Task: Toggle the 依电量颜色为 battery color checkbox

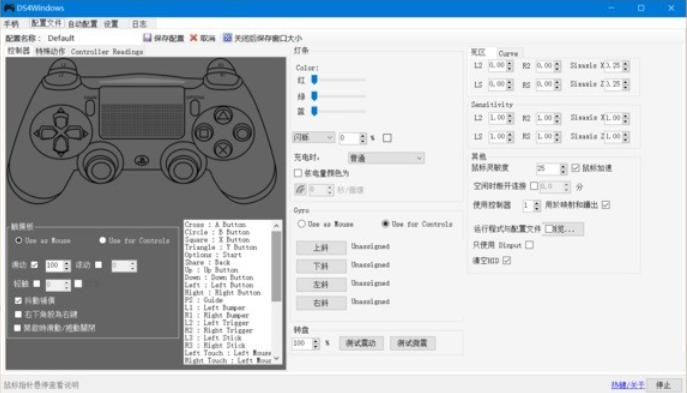Action: click(298, 173)
